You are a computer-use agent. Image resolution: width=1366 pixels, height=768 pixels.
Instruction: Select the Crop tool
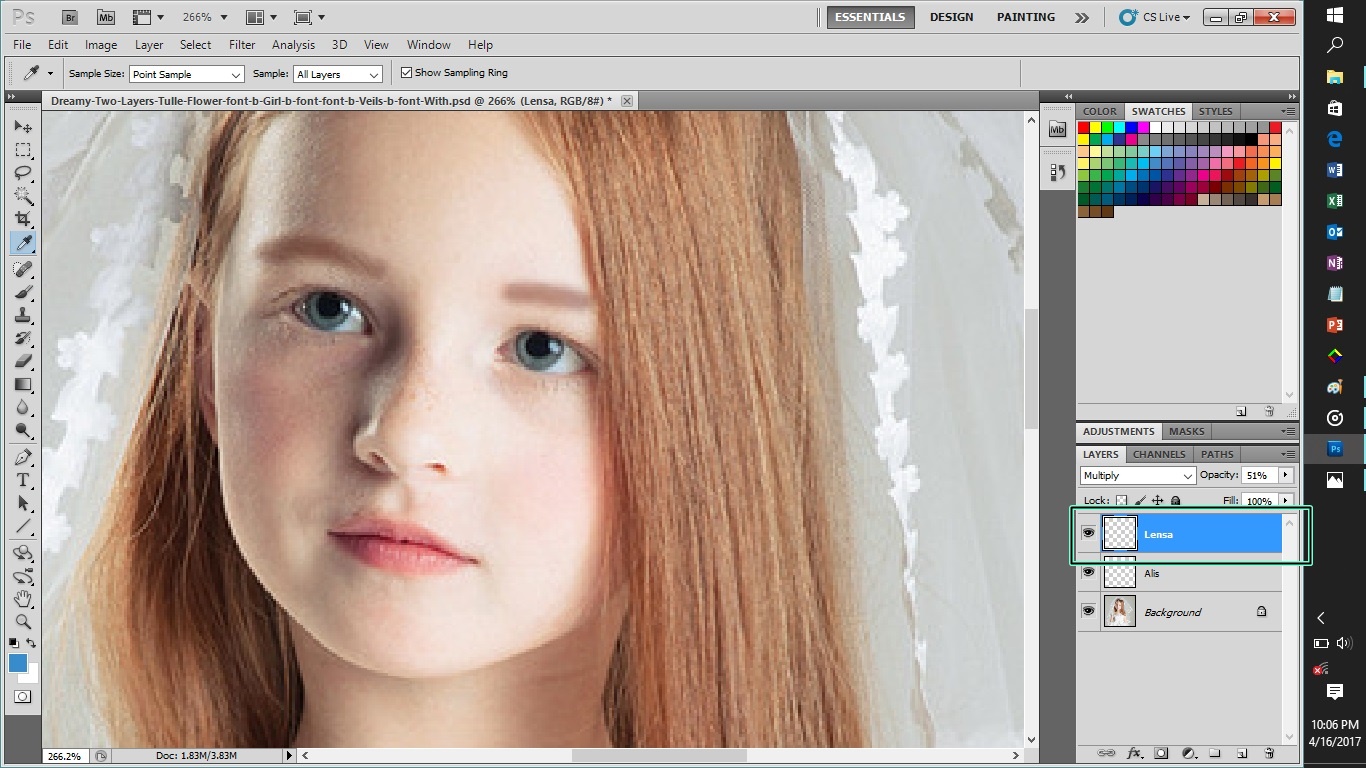(x=23, y=219)
